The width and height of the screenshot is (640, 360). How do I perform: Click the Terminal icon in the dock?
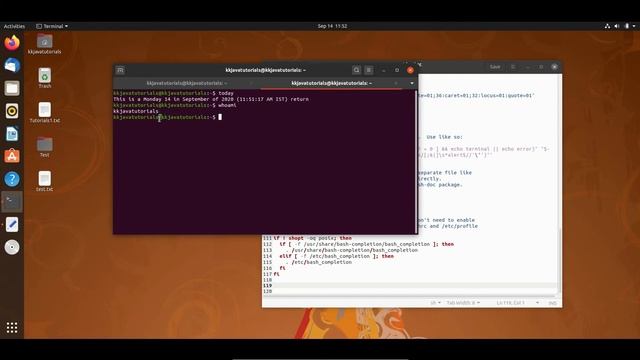click(x=12, y=202)
